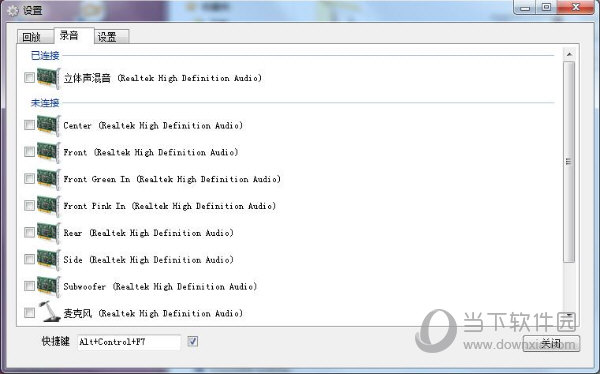Click the 关闭 button
The width and height of the screenshot is (600, 374).
[551, 343]
